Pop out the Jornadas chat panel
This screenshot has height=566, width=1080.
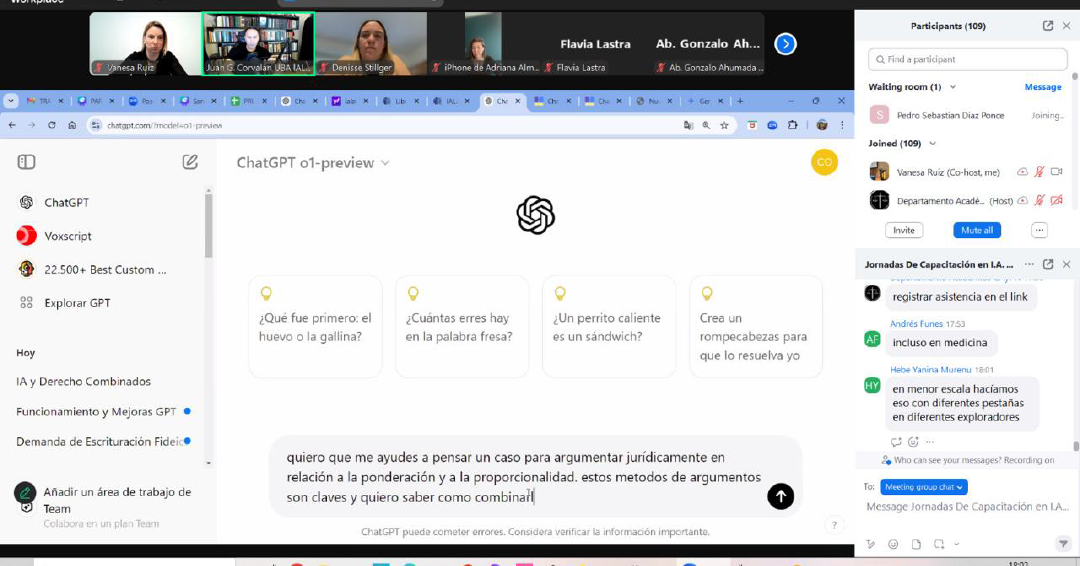(1048, 264)
